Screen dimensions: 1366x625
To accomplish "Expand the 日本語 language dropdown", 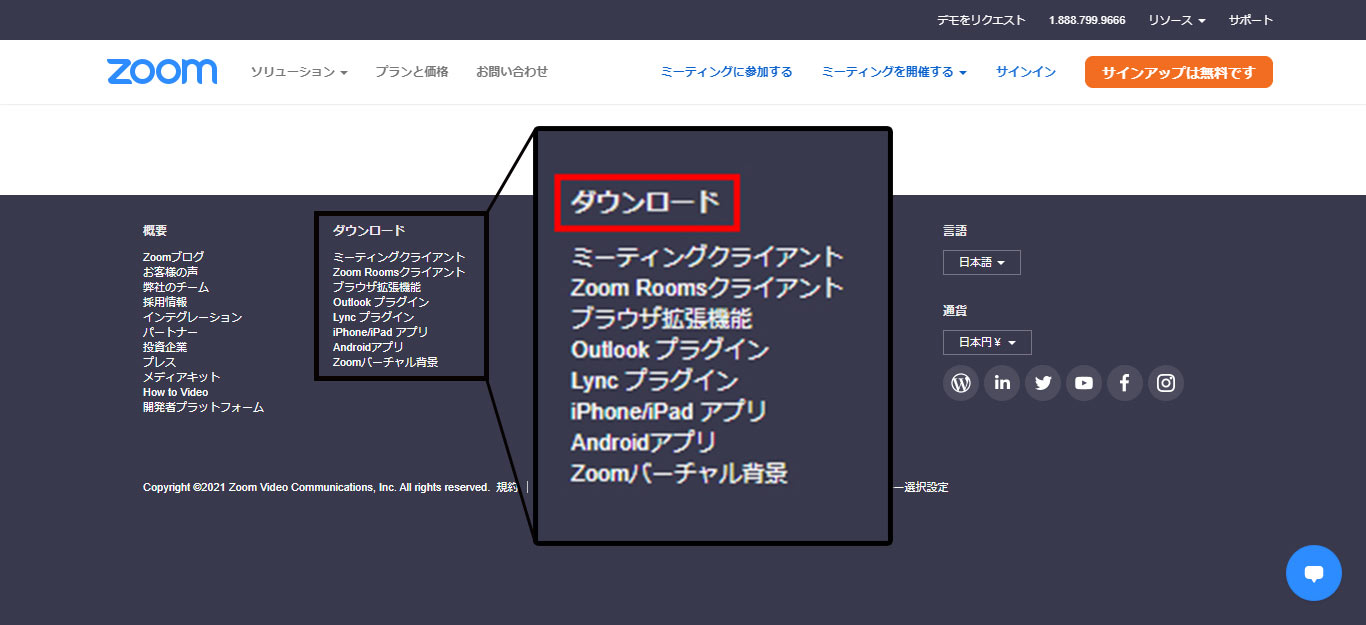I will point(981,263).
